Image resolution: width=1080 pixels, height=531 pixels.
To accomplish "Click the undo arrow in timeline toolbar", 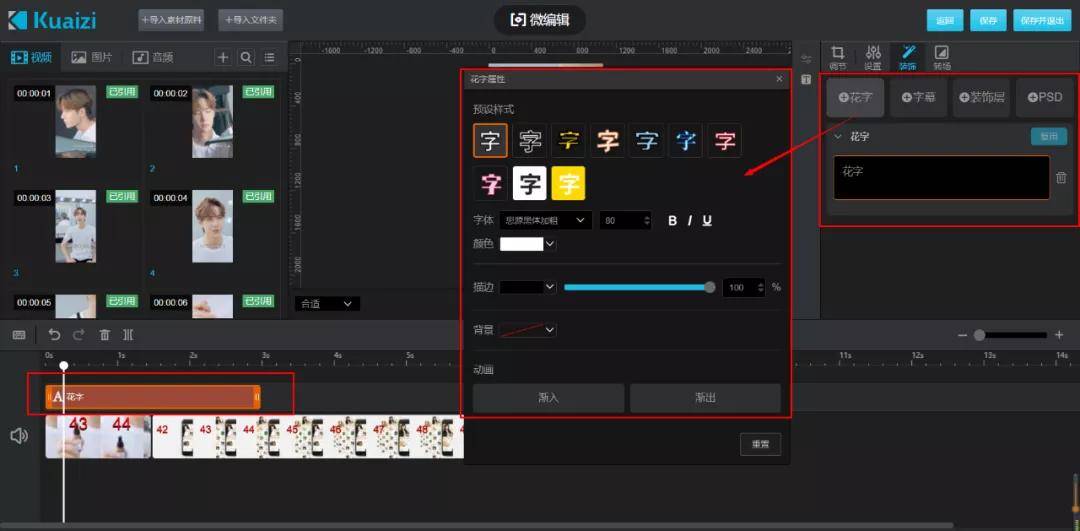I will pos(54,335).
